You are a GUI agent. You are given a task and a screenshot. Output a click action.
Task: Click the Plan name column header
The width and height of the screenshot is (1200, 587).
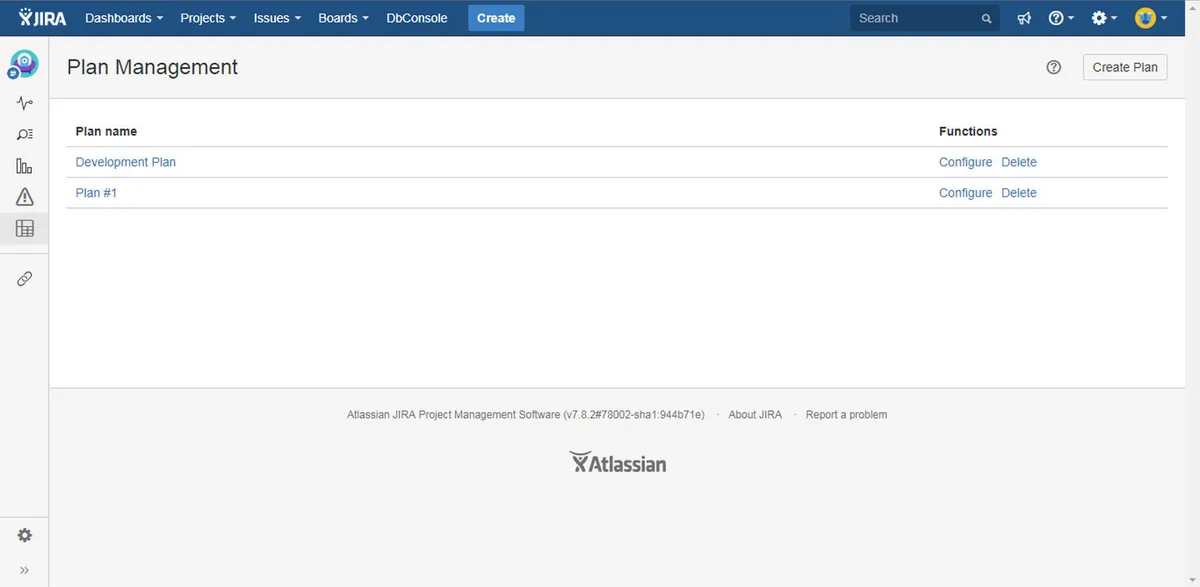(x=106, y=131)
